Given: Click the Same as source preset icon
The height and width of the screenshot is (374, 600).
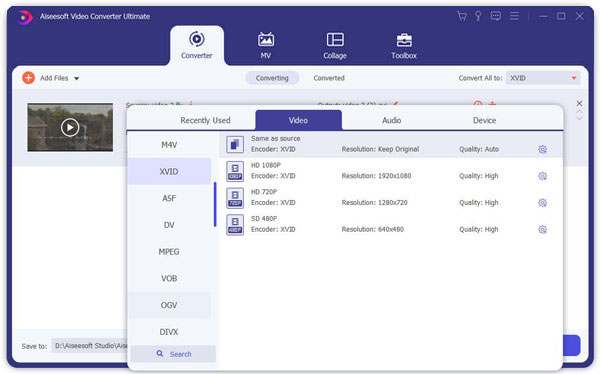Looking at the screenshot, I should point(235,145).
